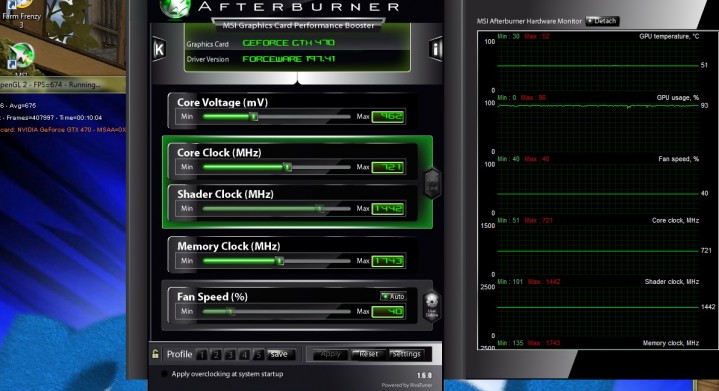This screenshot has height=391, width=719.
Task: Select the Memory Clock value field 1743
Action: click(388, 261)
